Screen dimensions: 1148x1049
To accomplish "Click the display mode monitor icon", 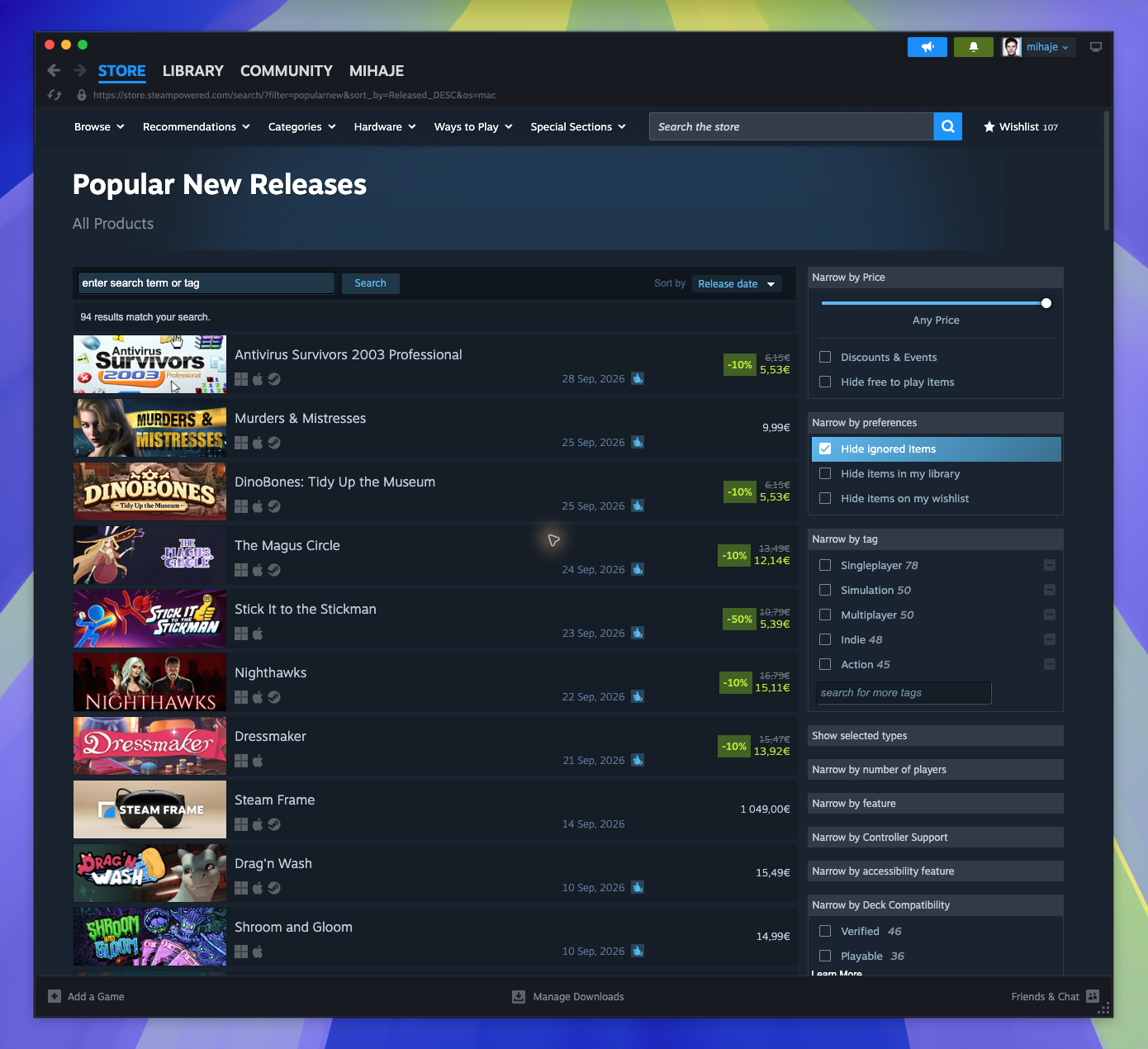I will coord(1096,47).
